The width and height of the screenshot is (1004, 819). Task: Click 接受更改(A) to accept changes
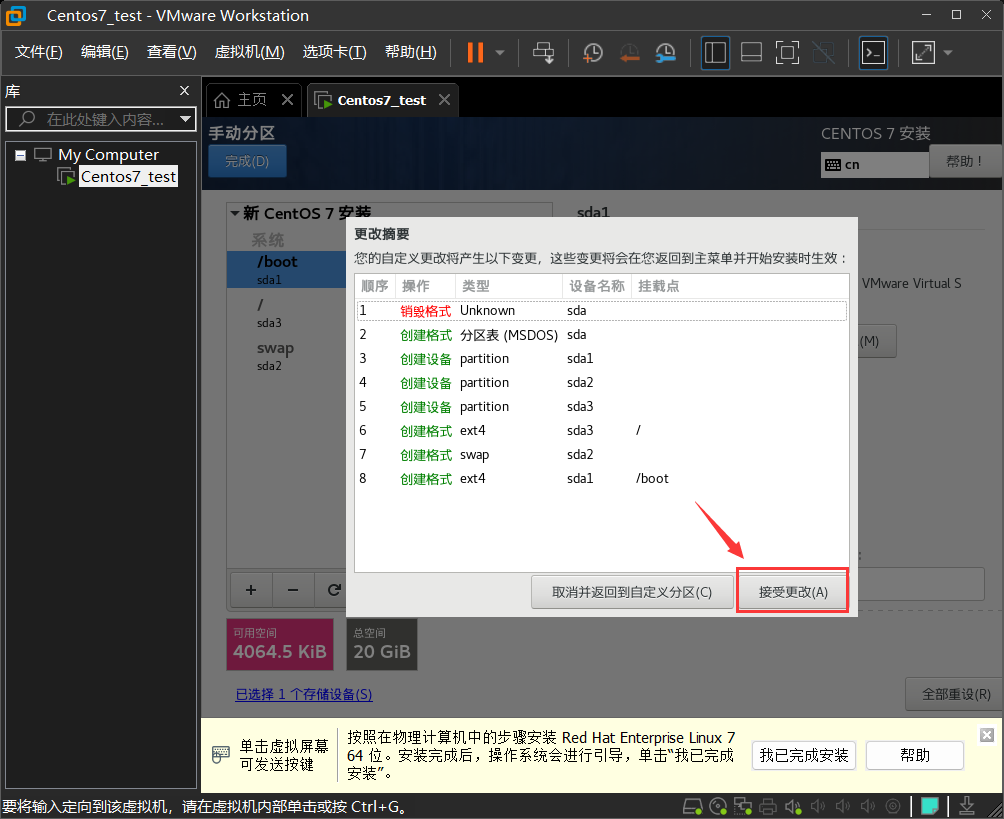coord(793,591)
